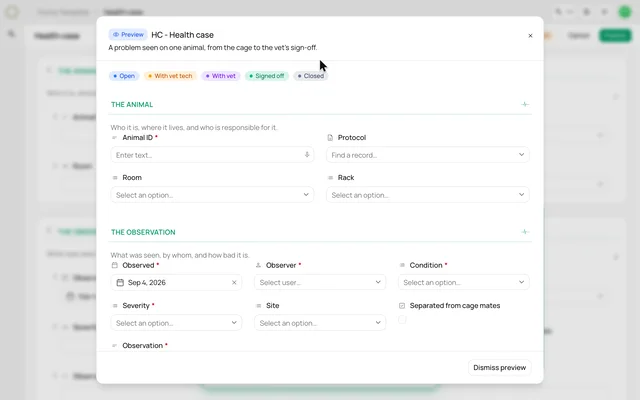This screenshot has width=640, height=400.
Task: Open the Condition dropdown
Action: coord(463,282)
